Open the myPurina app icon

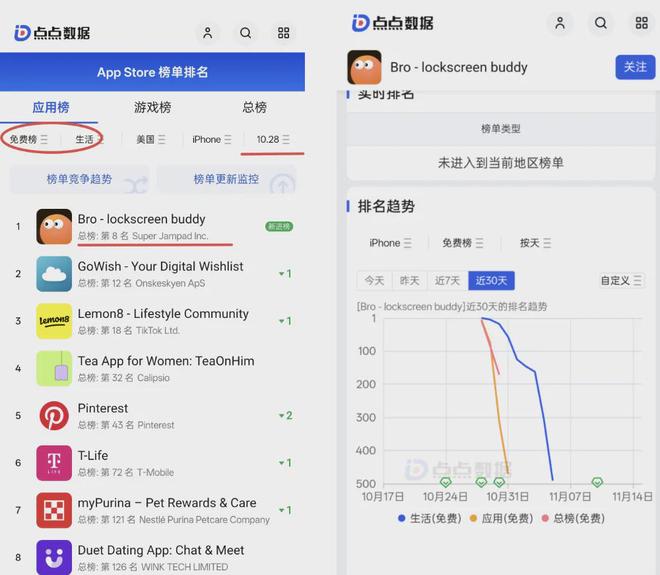(x=54, y=510)
